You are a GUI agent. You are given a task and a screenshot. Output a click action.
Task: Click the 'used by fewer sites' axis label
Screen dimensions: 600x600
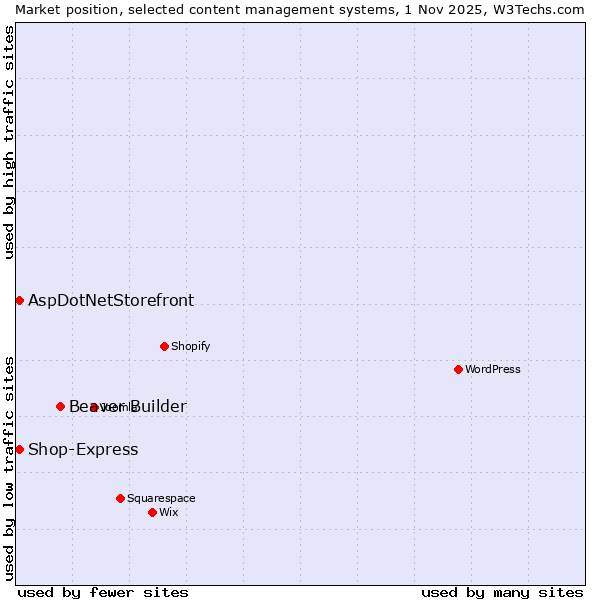click(103, 592)
